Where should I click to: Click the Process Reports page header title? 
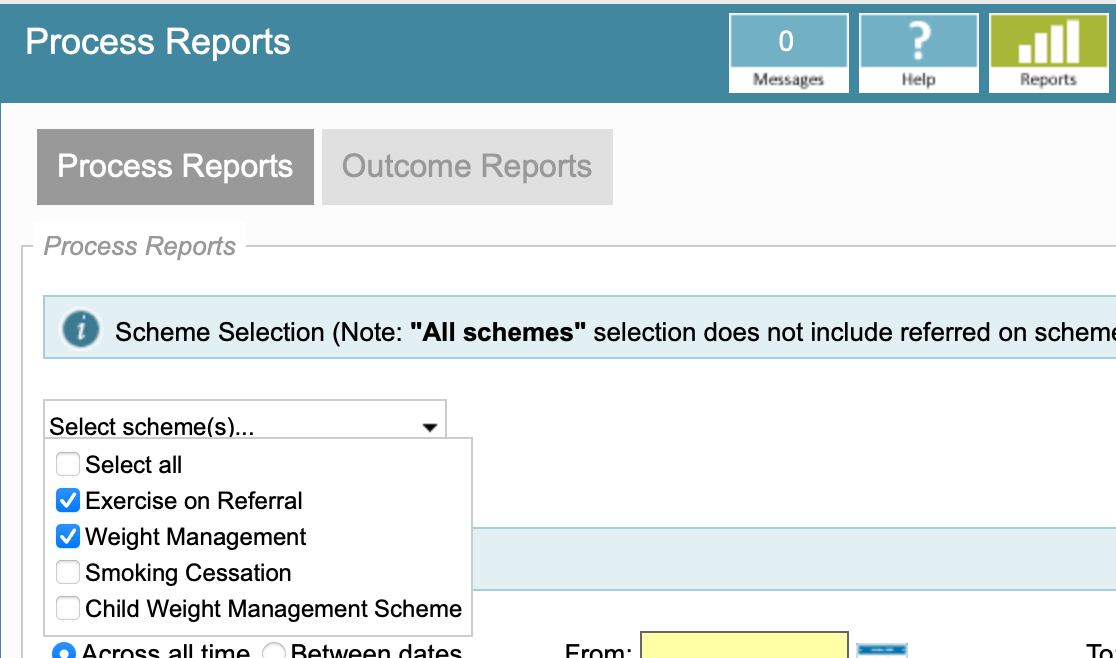[158, 42]
